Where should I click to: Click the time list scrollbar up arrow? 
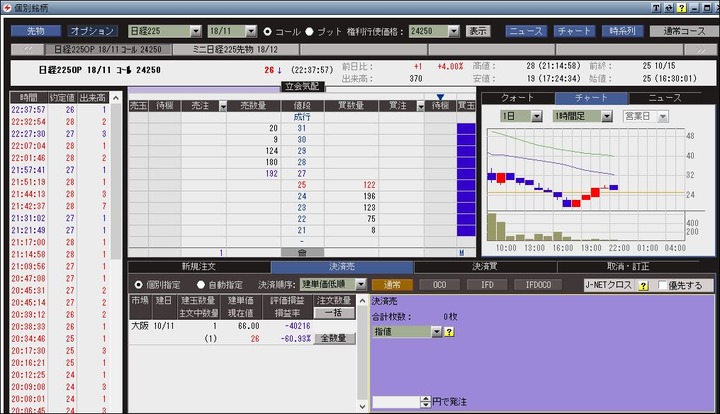[x=116, y=98]
